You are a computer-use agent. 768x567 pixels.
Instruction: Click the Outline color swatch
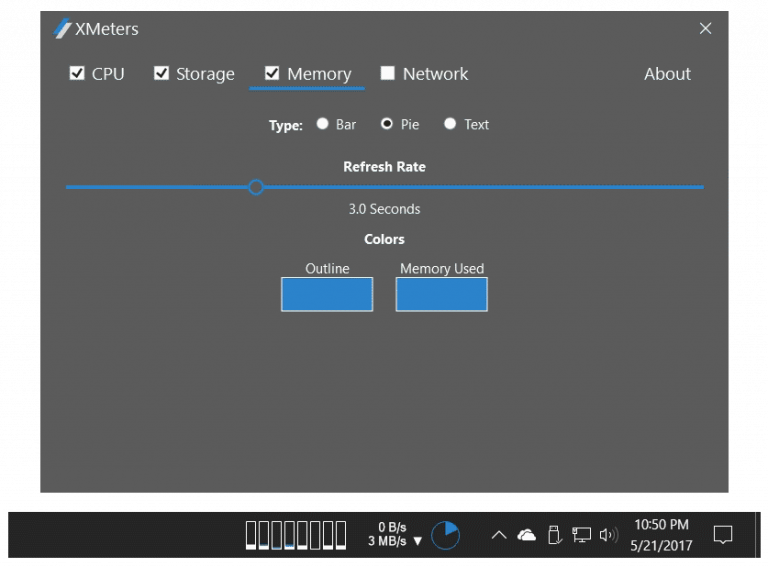(x=327, y=294)
